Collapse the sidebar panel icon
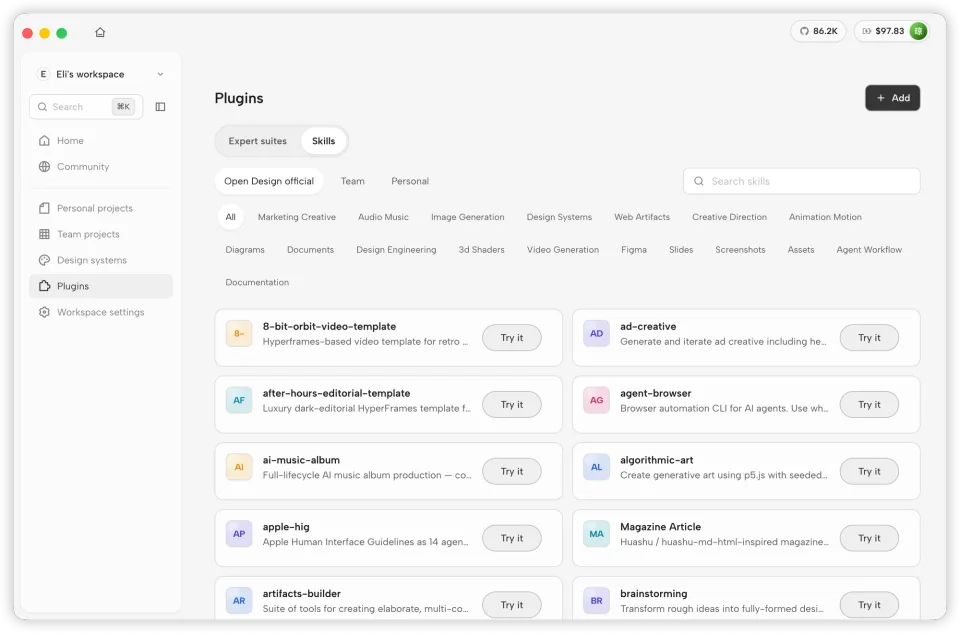Image resolution: width=960 pixels, height=633 pixels. click(160, 107)
